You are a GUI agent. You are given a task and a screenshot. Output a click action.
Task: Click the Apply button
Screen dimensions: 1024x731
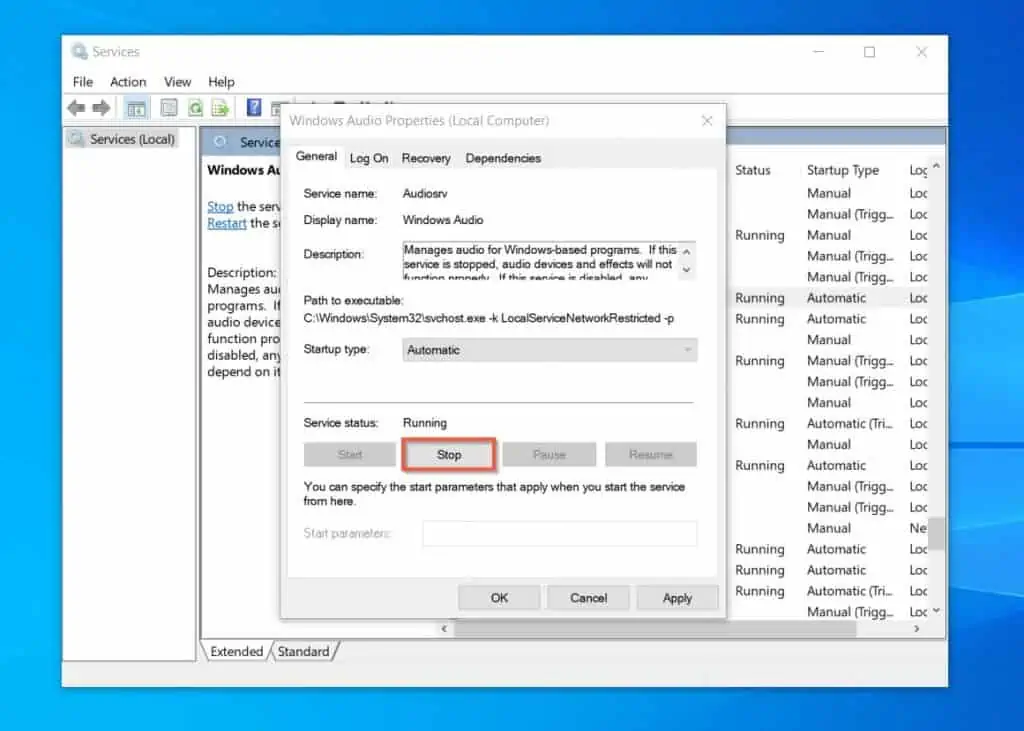(x=677, y=598)
